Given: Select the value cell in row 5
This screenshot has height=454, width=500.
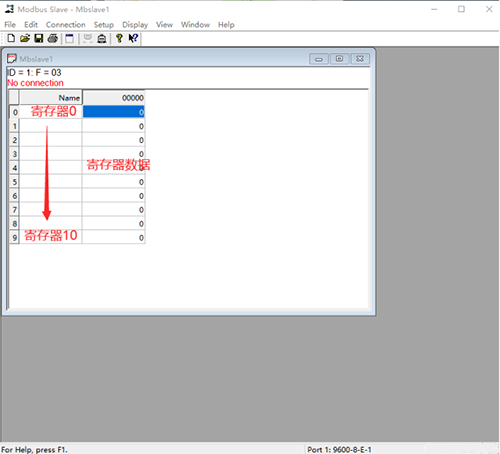Looking at the screenshot, I should pyautogui.click(x=114, y=182).
